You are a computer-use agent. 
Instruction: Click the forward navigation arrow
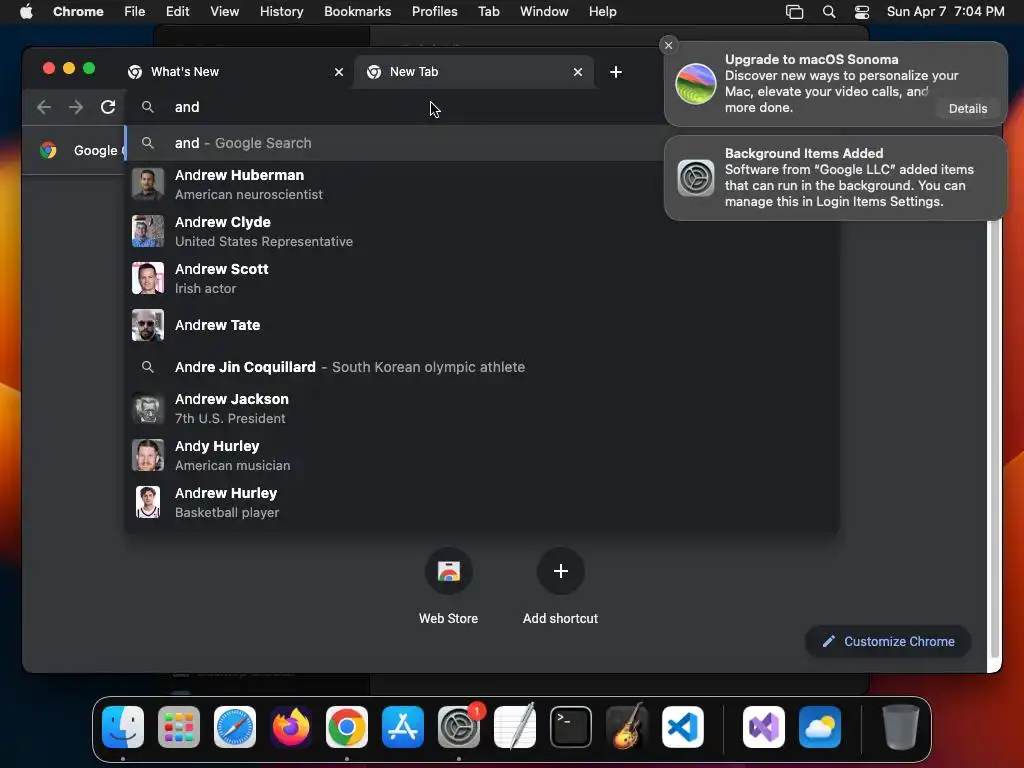click(76, 107)
